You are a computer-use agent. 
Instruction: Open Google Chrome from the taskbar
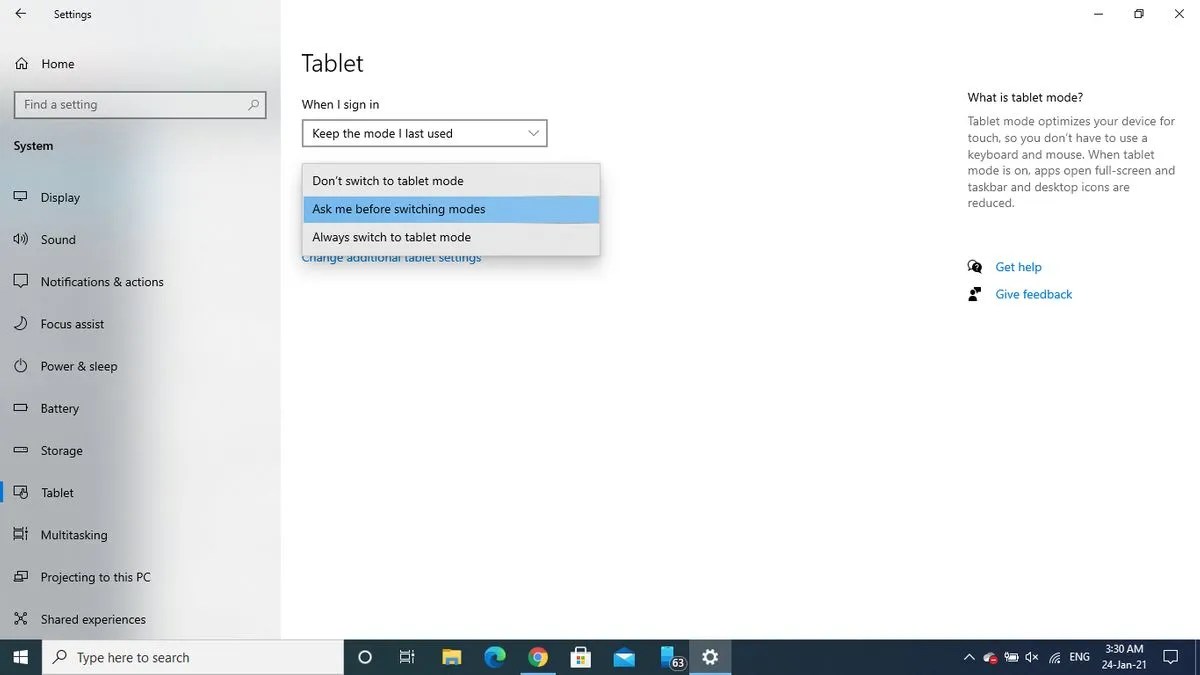coord(538,657)
